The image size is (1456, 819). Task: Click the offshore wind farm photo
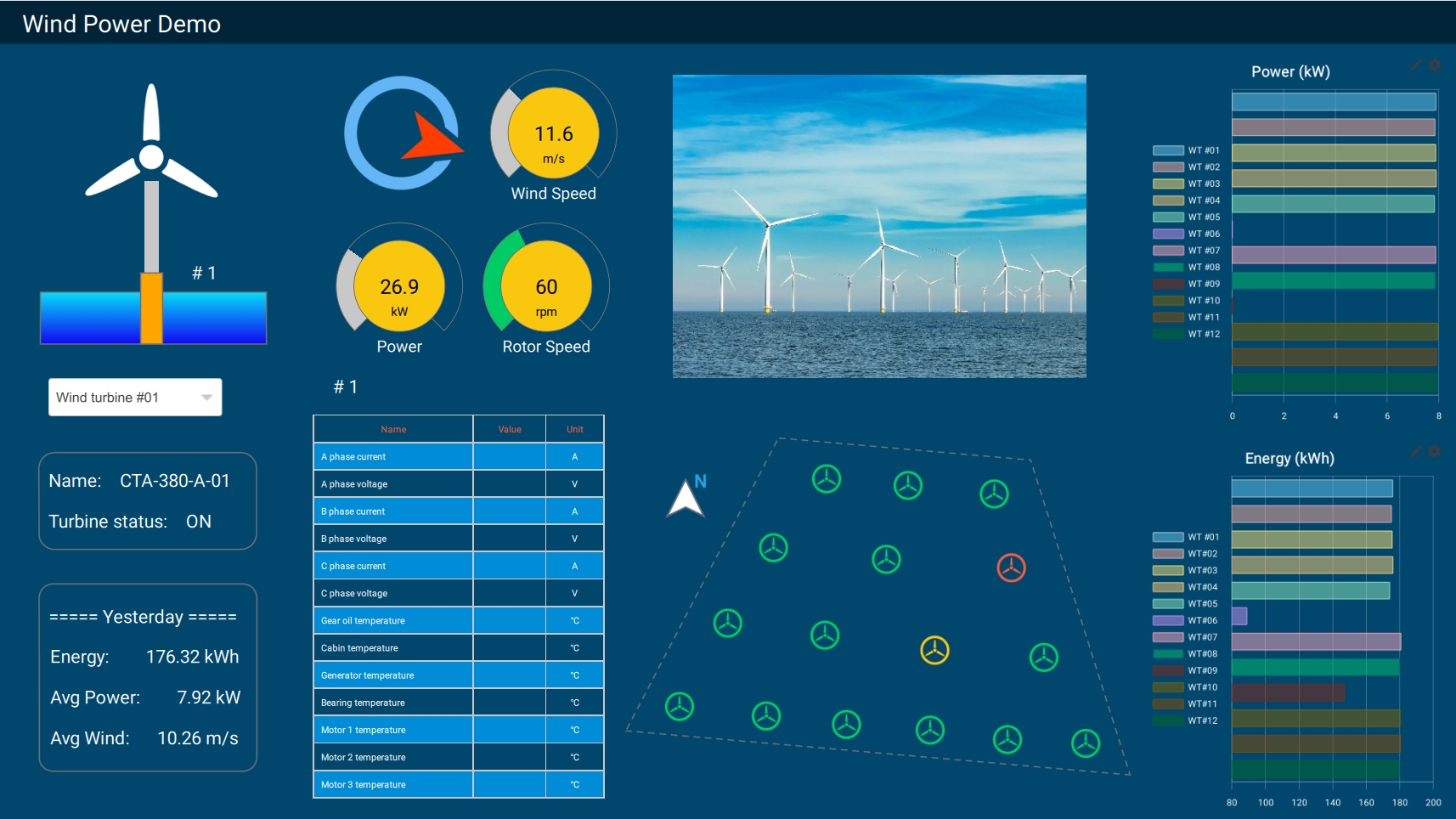[879, 226]
